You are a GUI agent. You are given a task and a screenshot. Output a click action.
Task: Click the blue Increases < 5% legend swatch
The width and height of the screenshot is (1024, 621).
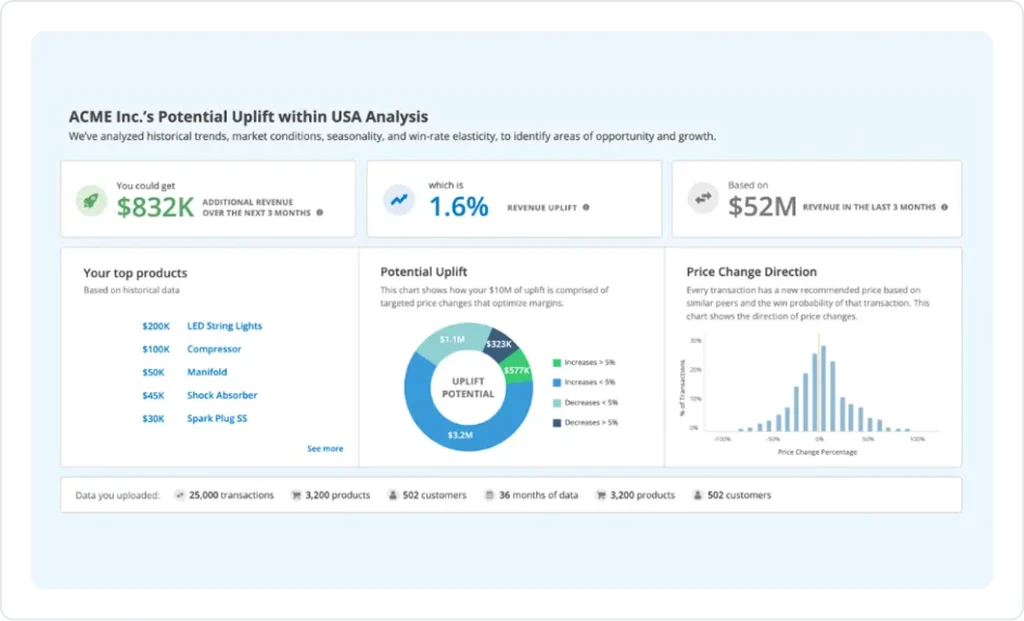[x=557, y=382]
